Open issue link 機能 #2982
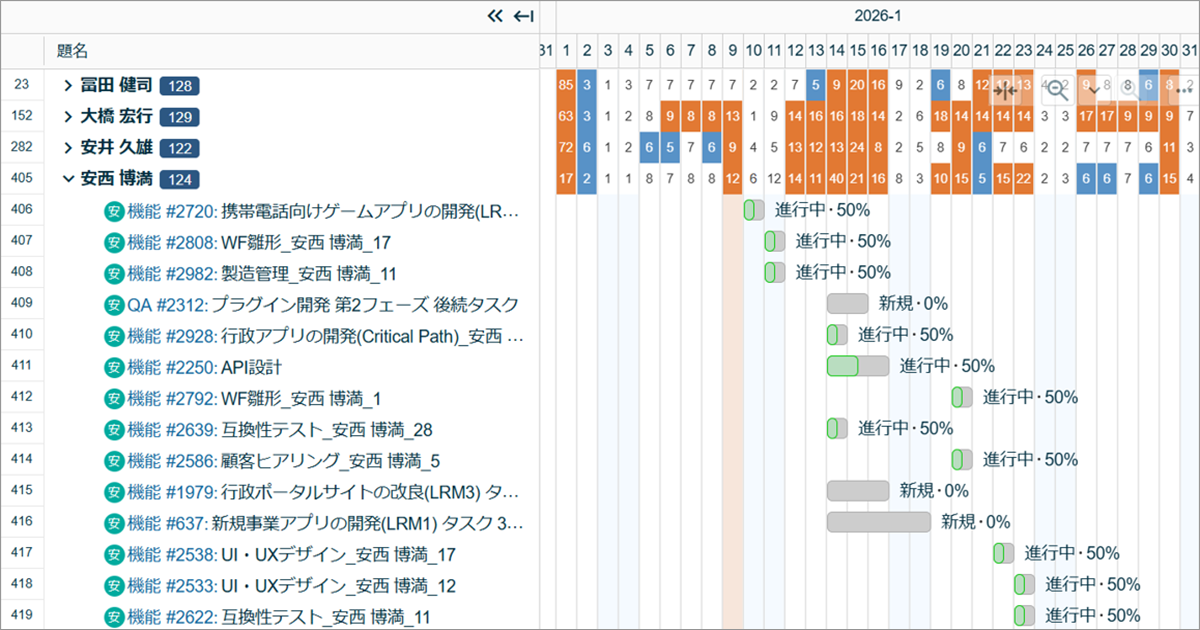Screen dimensions: 1200x630 coord(172,273)
